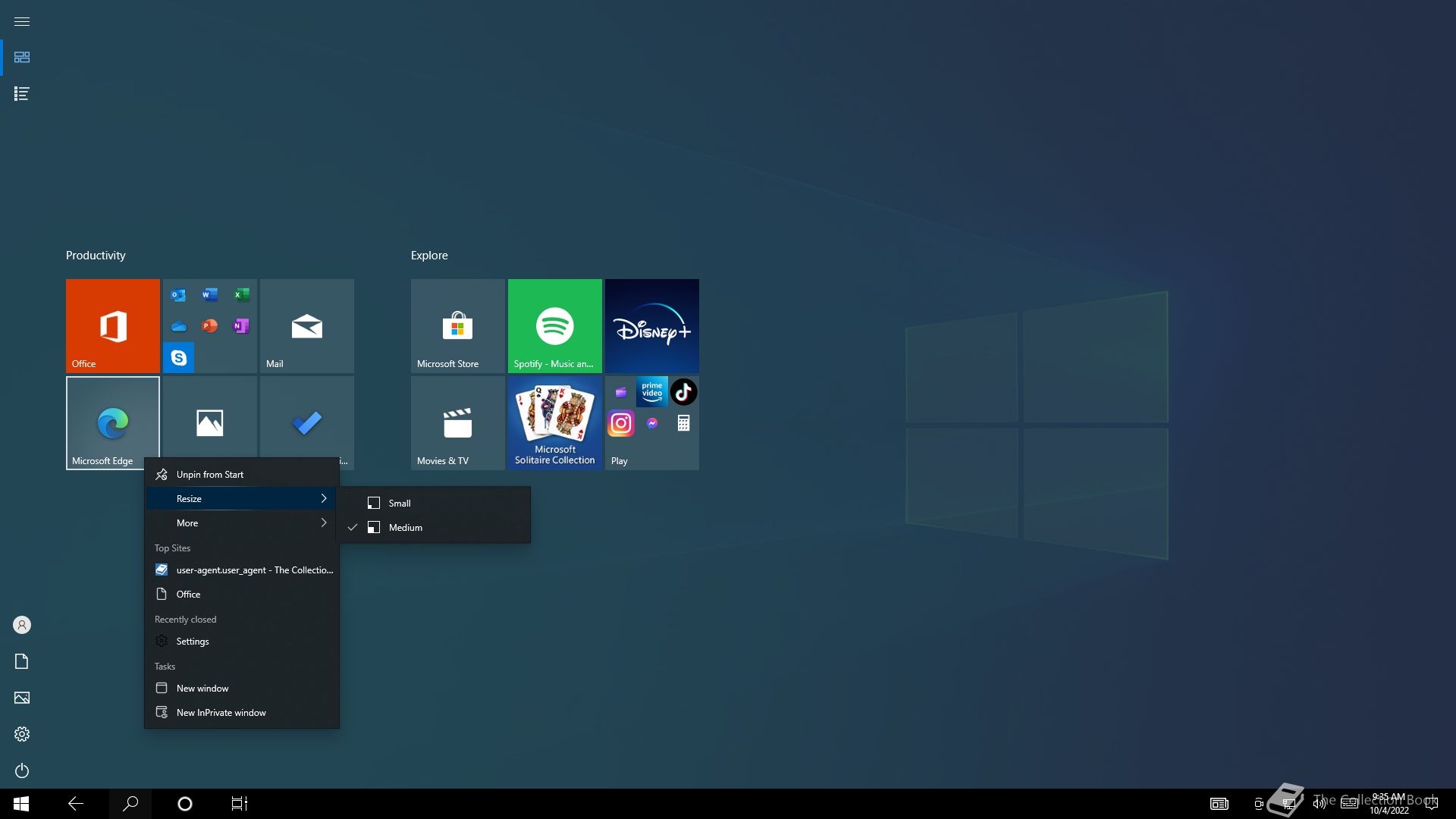
Task: Expand the More submenu
Action: pos(242,523)
